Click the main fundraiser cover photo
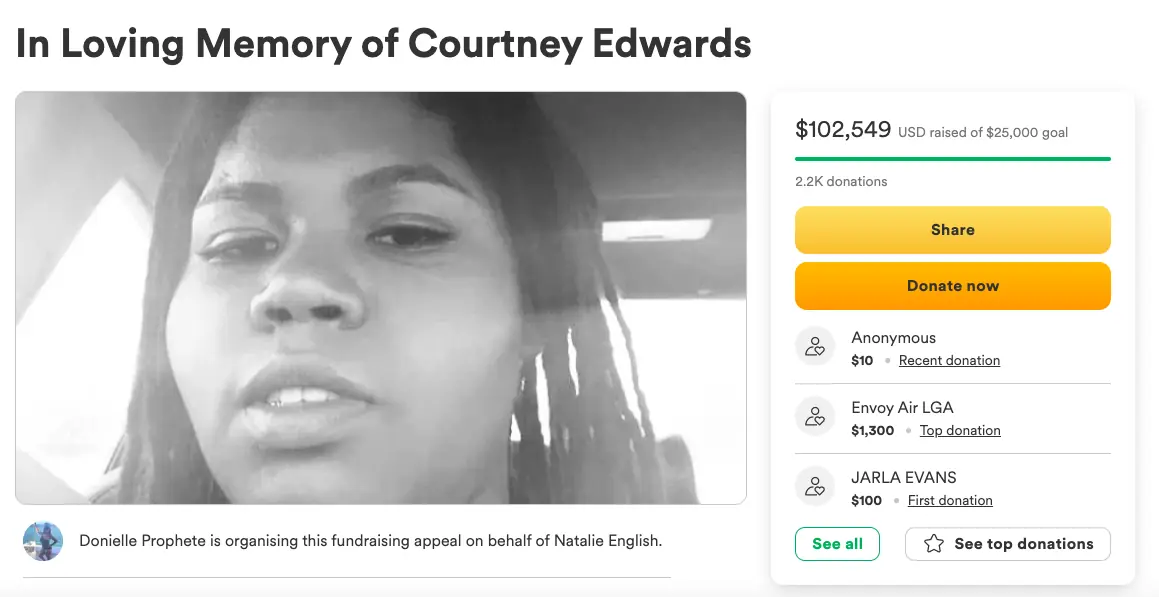The image size is (1159, 597). coord(380,297)
